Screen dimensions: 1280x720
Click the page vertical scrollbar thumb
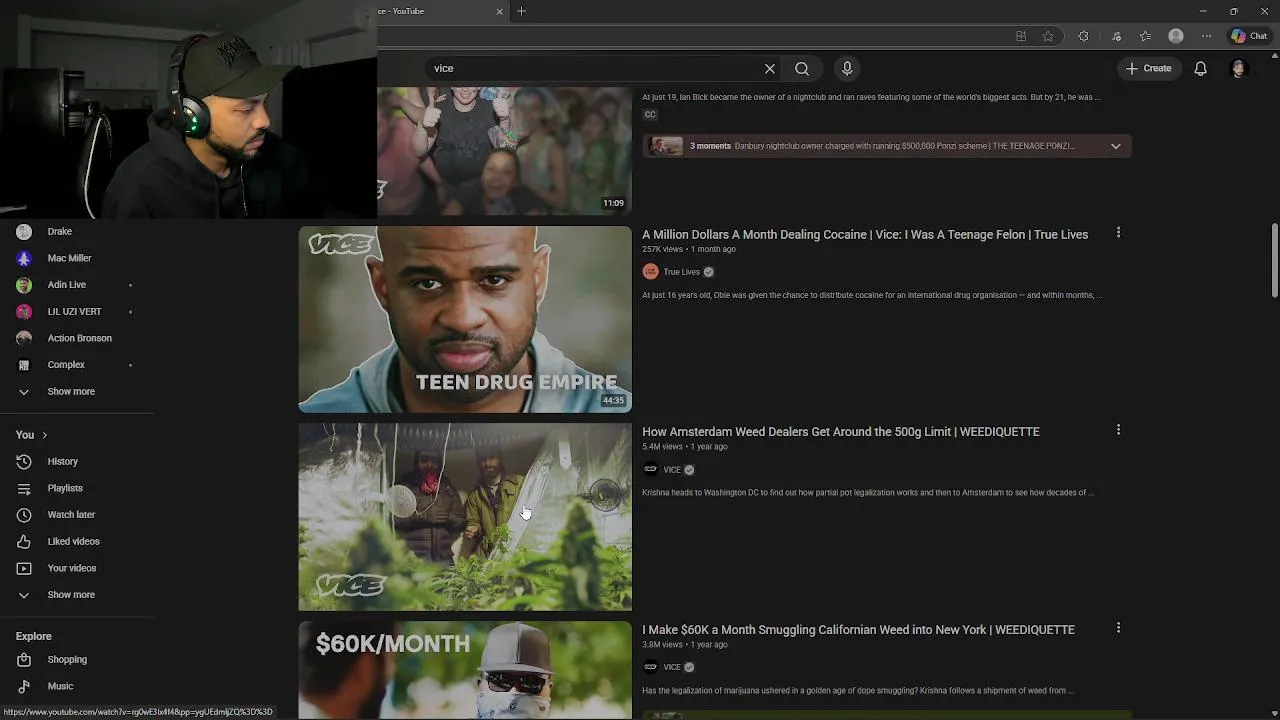click(x=1274, y=260)
